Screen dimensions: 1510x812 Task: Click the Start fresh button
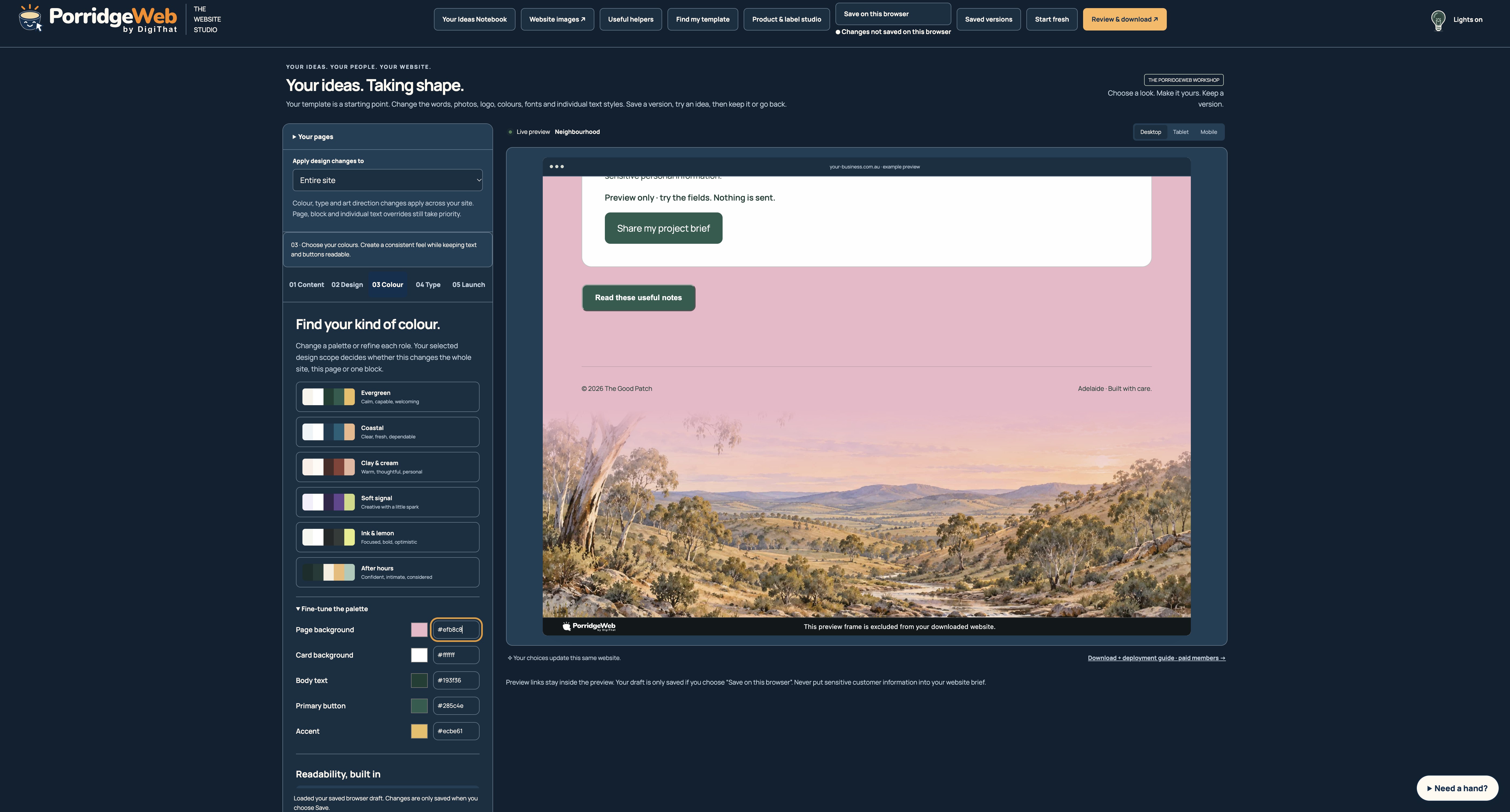tap(1051, 19)
